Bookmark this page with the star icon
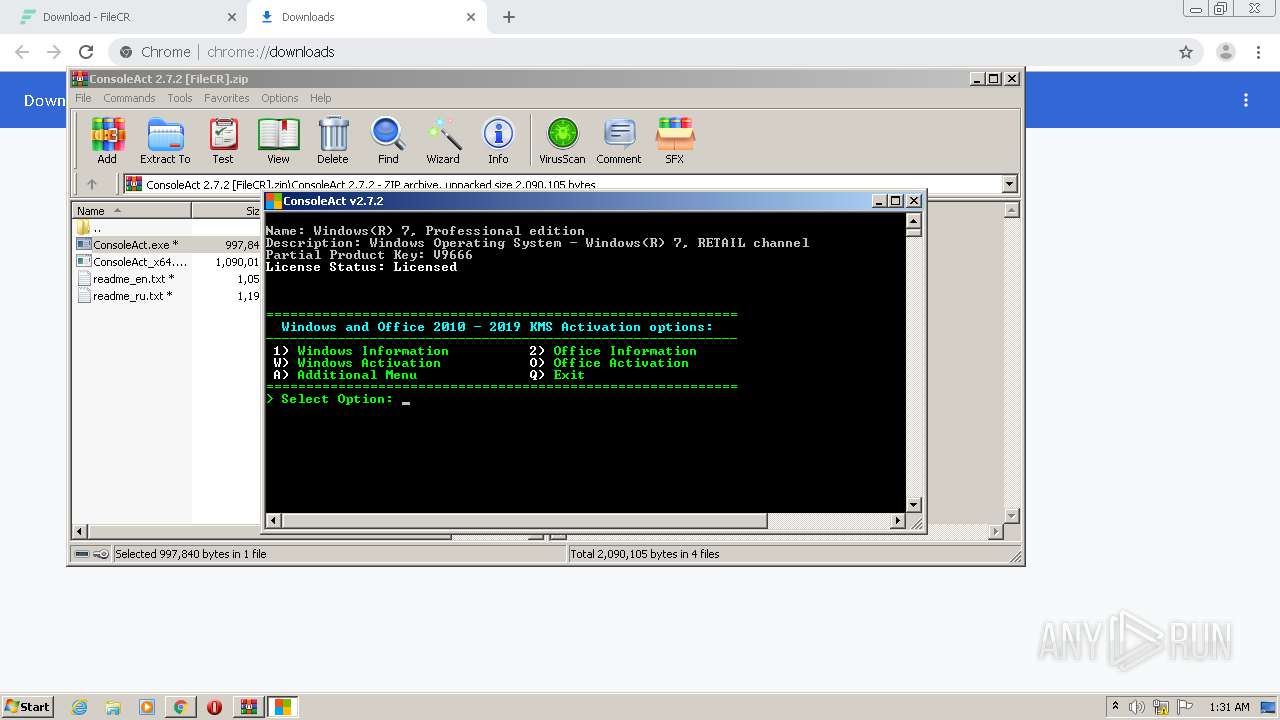The image size is (1280, 720). pyautogui.click(x=1186, y=52)
